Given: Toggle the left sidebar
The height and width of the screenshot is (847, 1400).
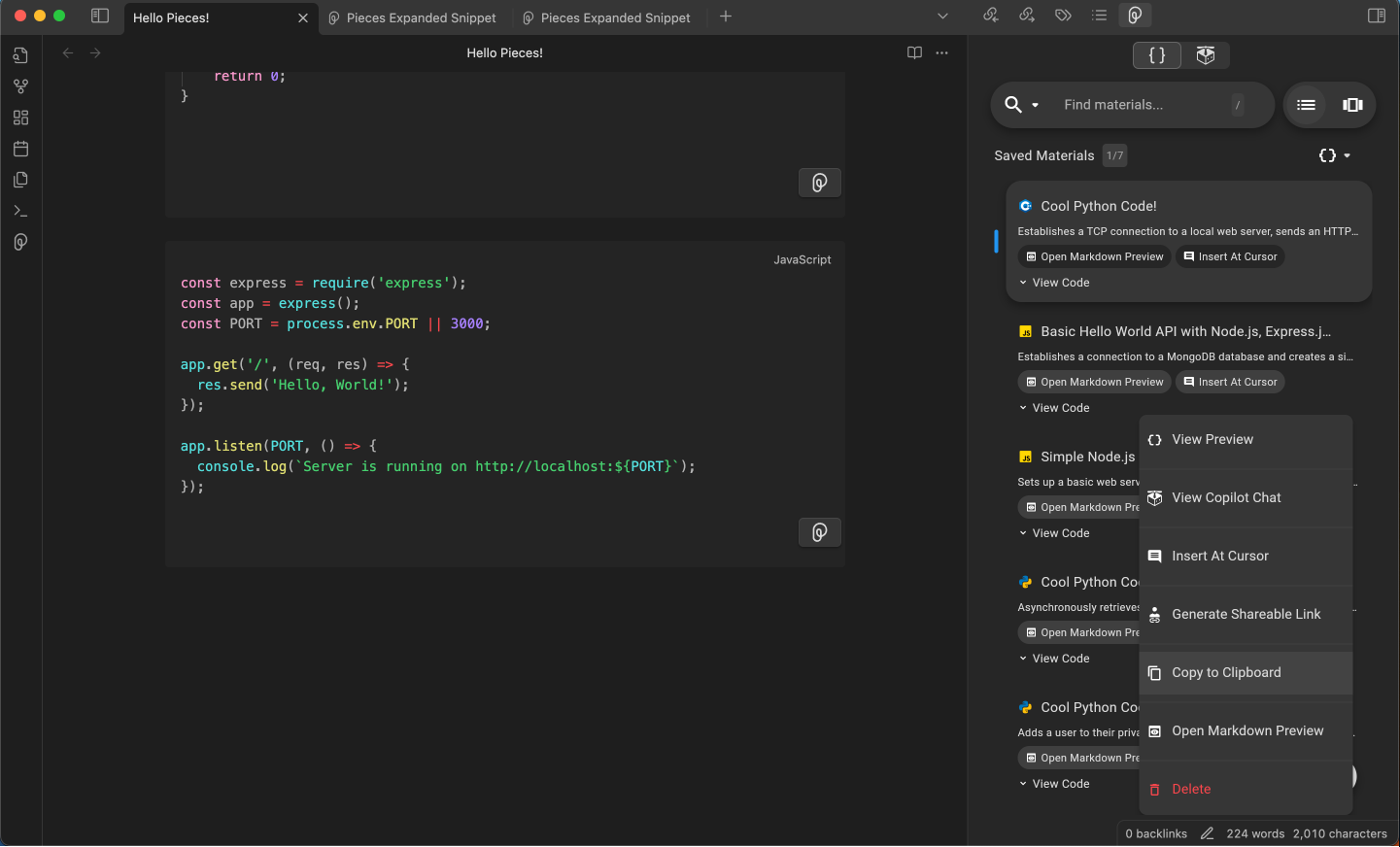Looking at the screenshot, I should tap(100, 16).
